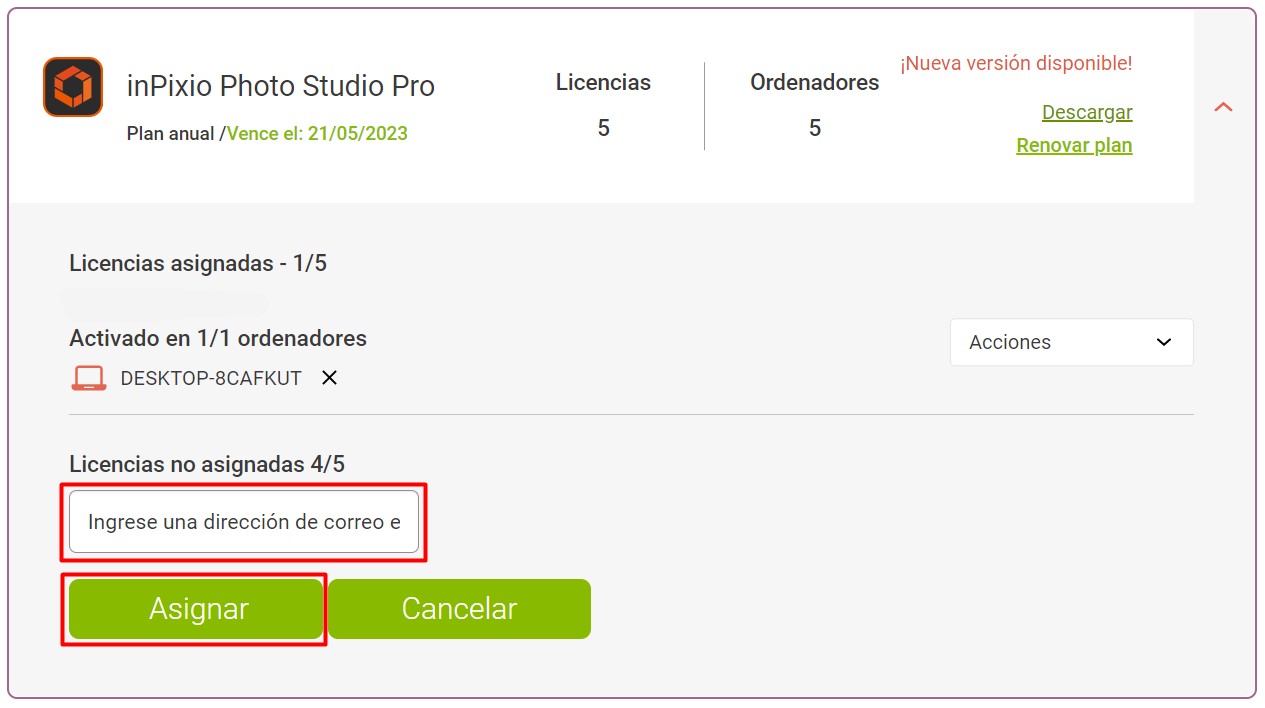
Task: Click the Vence el 21/05/2023 expiry text
Action: click(x=317, y=134)
